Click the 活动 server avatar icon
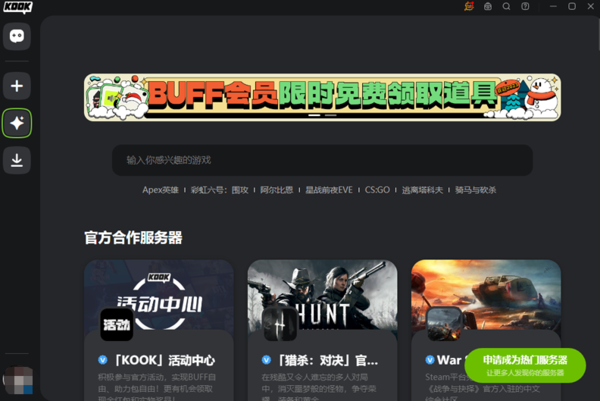 117,324
